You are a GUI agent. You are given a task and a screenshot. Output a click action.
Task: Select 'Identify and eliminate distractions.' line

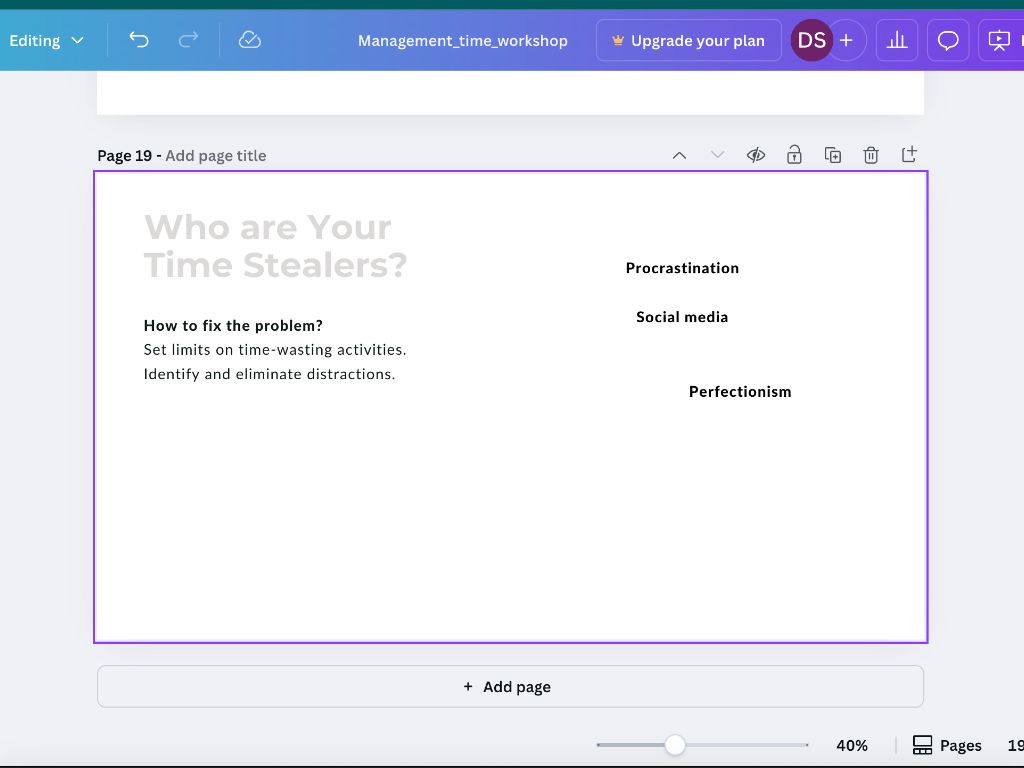tap(269, 374)
